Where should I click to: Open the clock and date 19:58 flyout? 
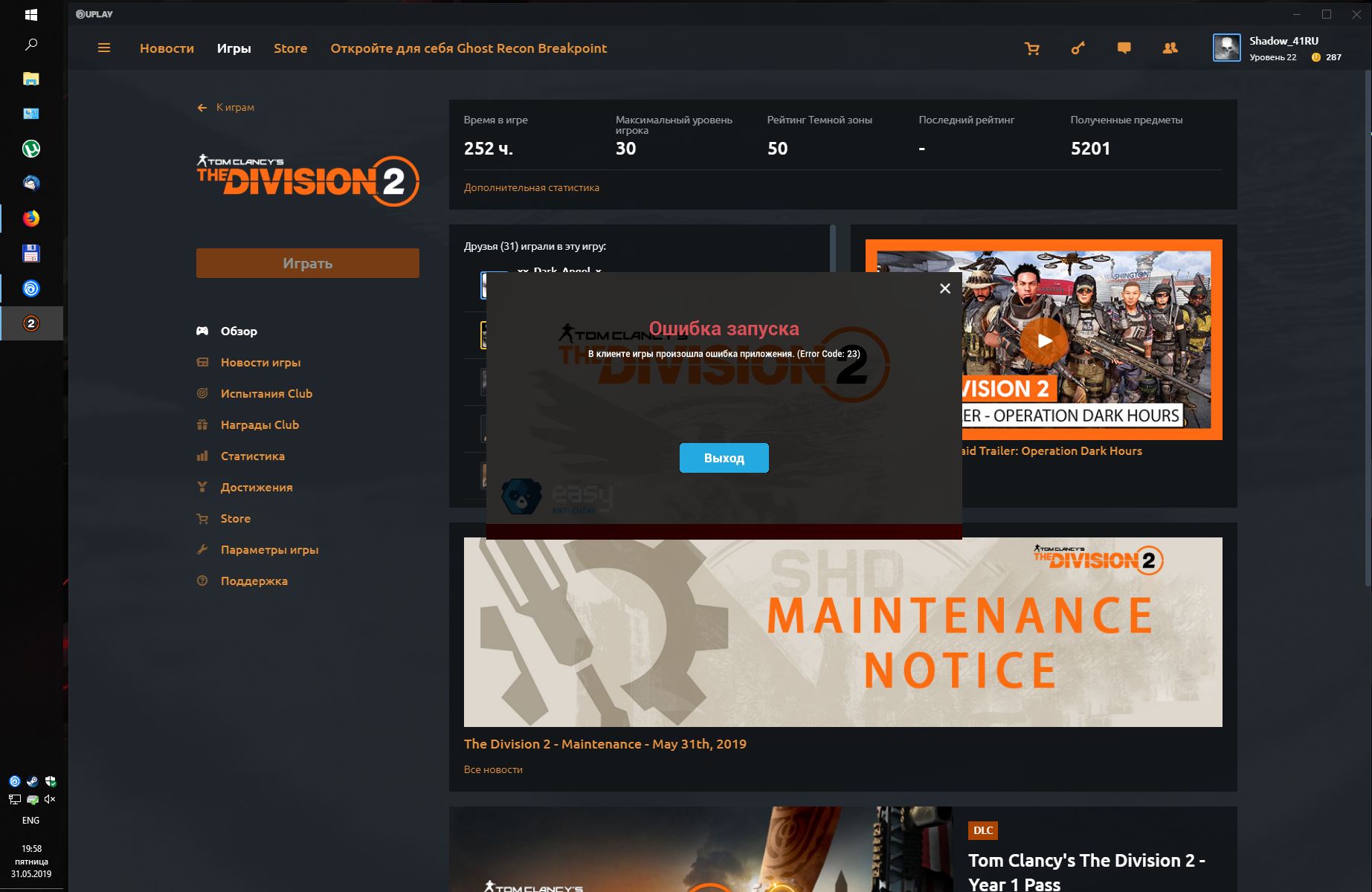31,861
